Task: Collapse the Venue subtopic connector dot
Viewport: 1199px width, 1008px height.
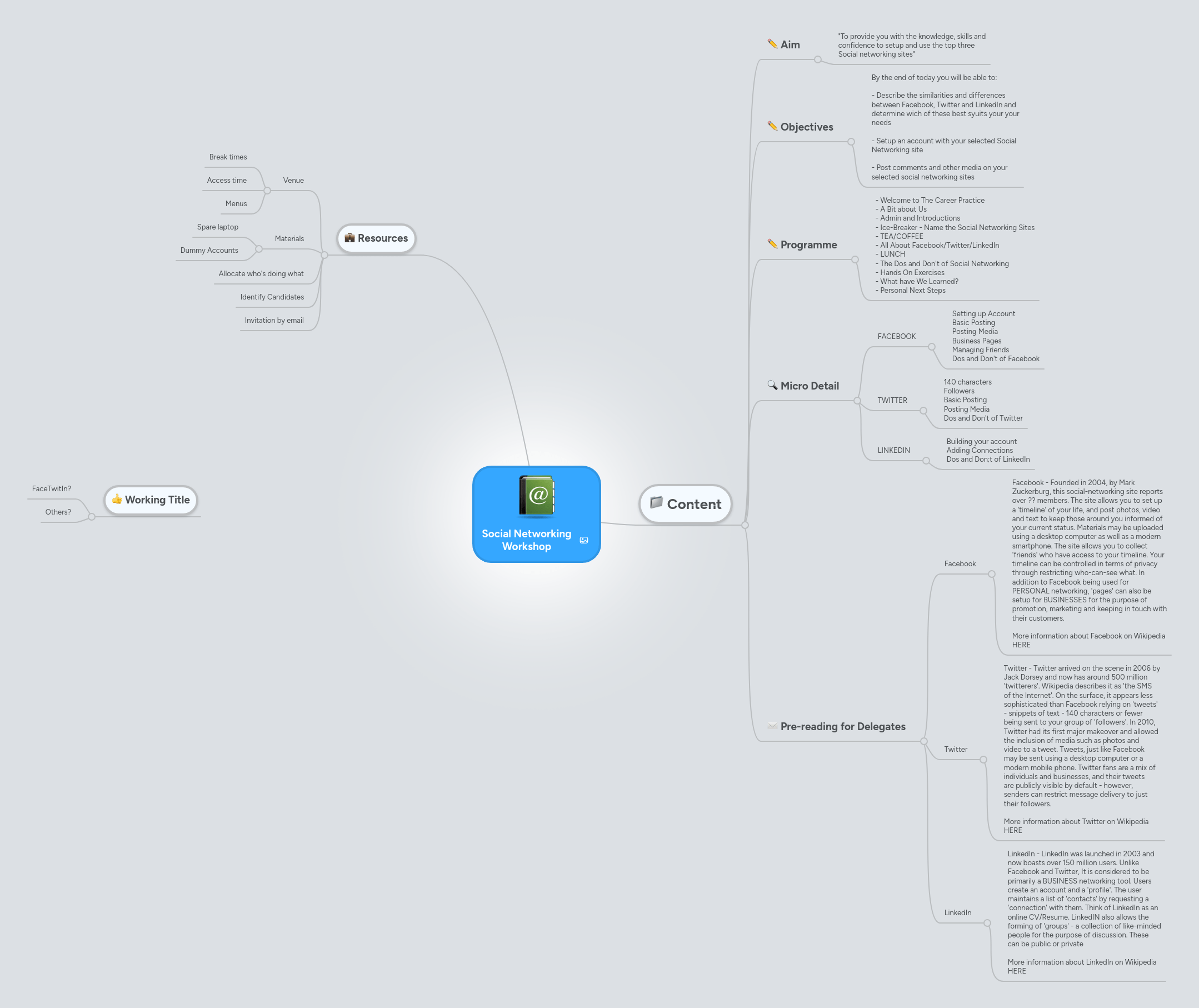Action: tap(267, 189)
